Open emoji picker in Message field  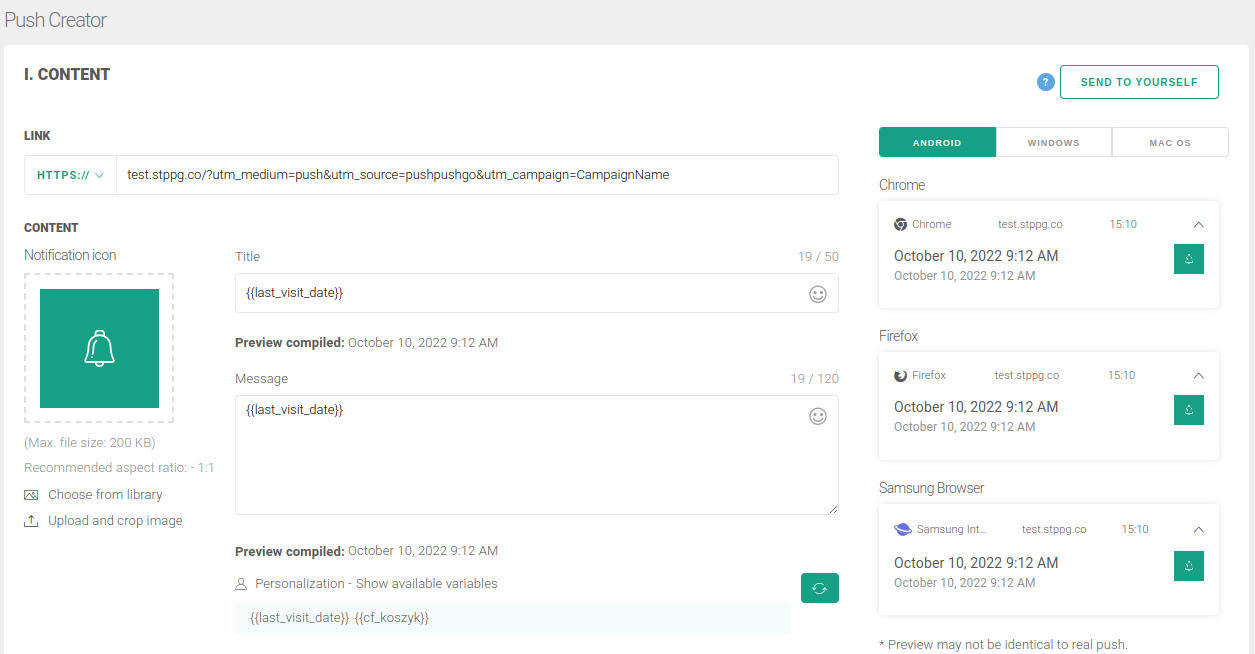[818, 416]
